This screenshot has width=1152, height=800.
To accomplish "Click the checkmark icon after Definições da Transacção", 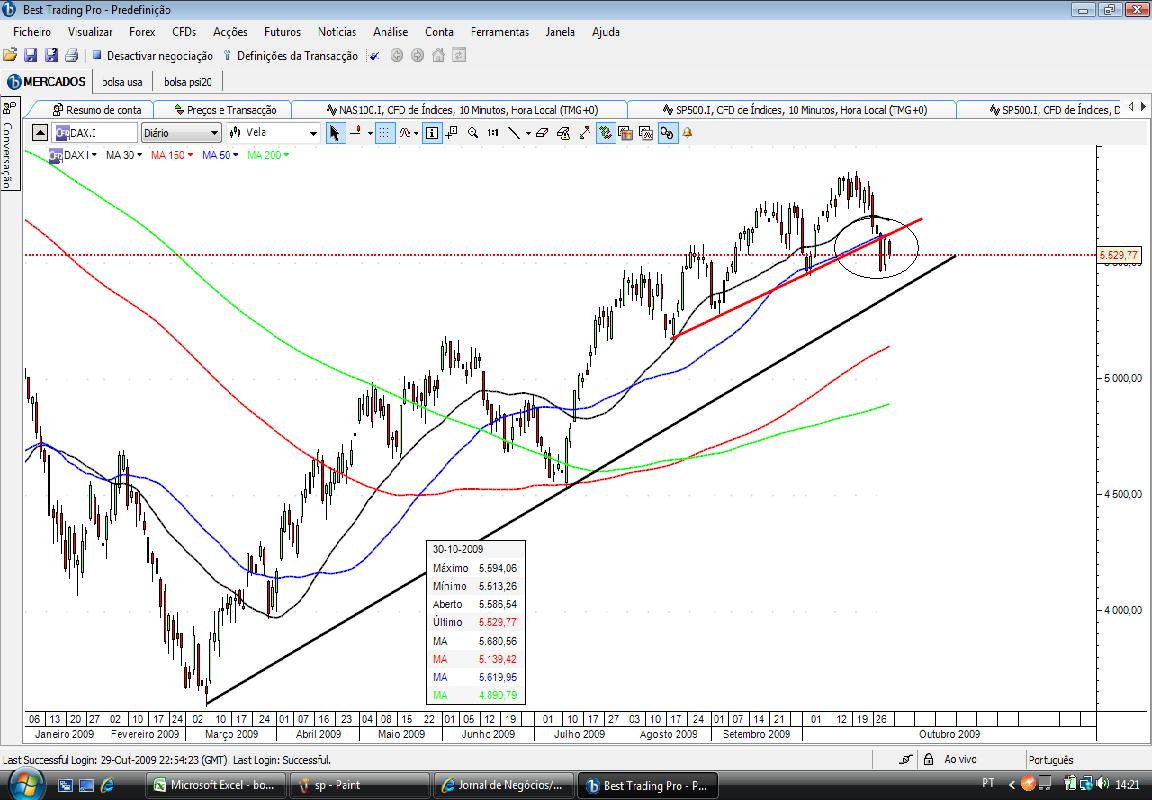I will (375, 56).
